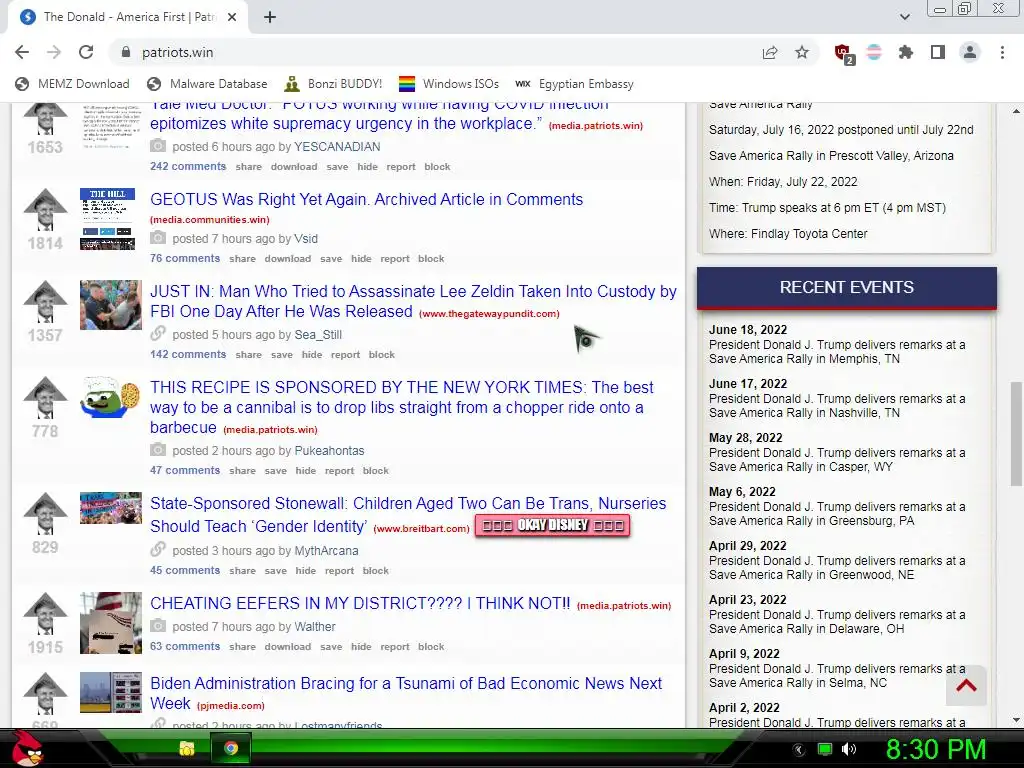Open the Chrome profile avatar
The image size is (1024, 768).
[x=970, y=52]
